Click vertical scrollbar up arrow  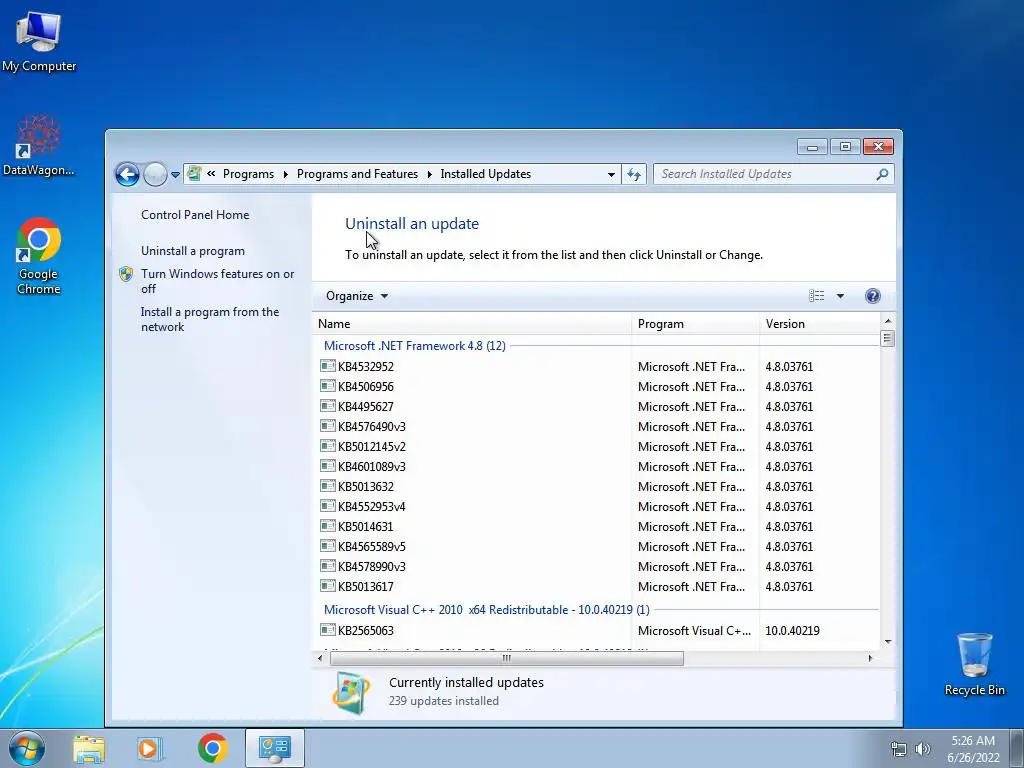pyautogui.click(x=888, y=321)
